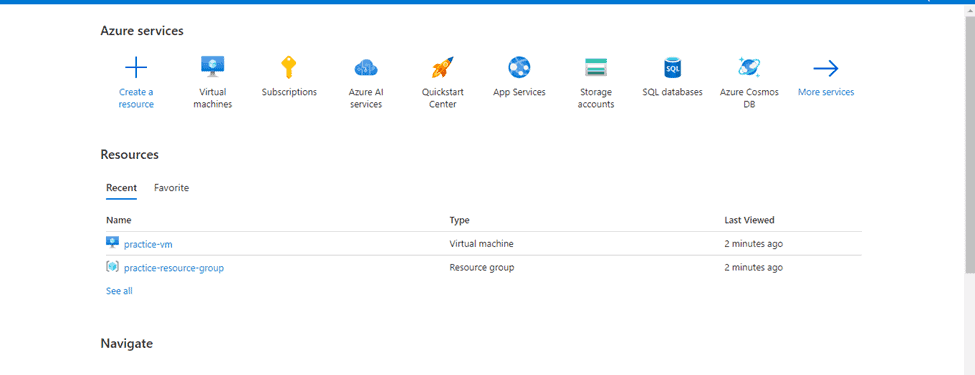Click the Type column header

coord(460,220)
